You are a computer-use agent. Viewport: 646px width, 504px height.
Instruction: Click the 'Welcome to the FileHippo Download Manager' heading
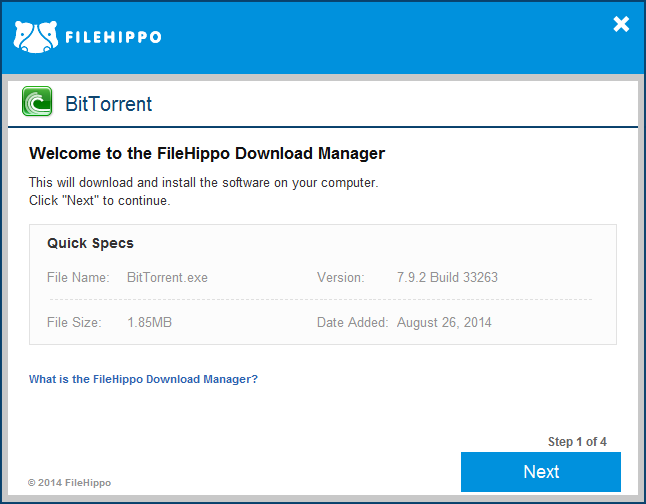[207, 153]
